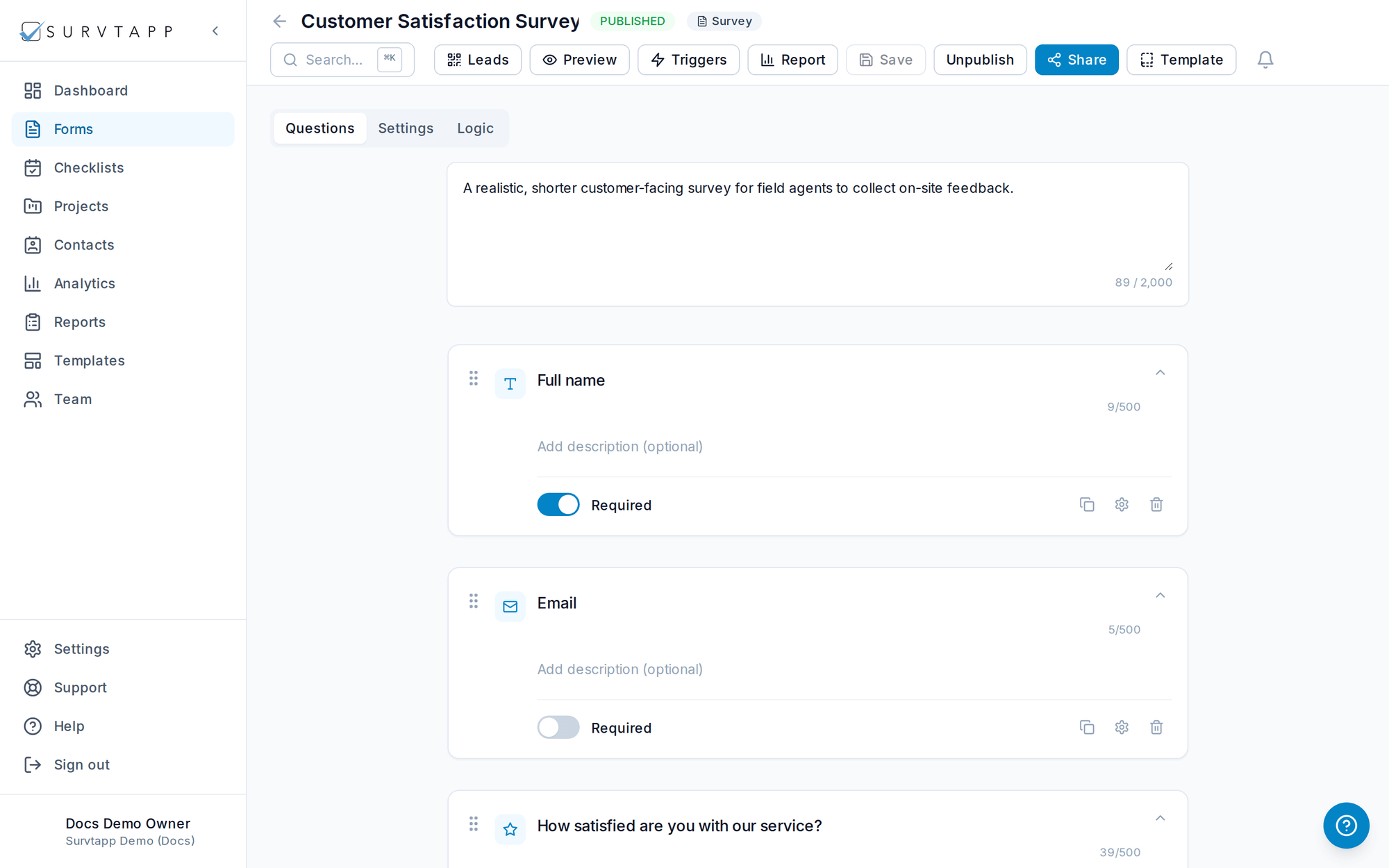Sign out of the account

[x=123, y=765]
